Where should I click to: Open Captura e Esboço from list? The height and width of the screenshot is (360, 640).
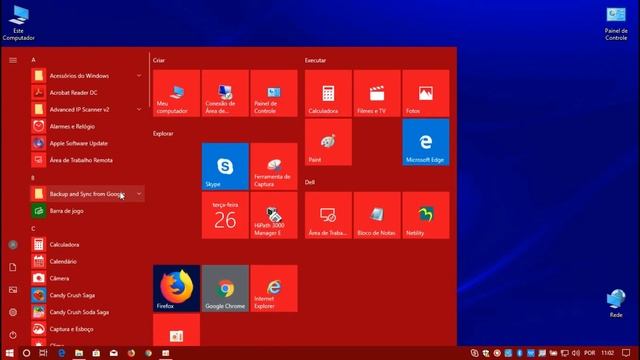point(87,329)
